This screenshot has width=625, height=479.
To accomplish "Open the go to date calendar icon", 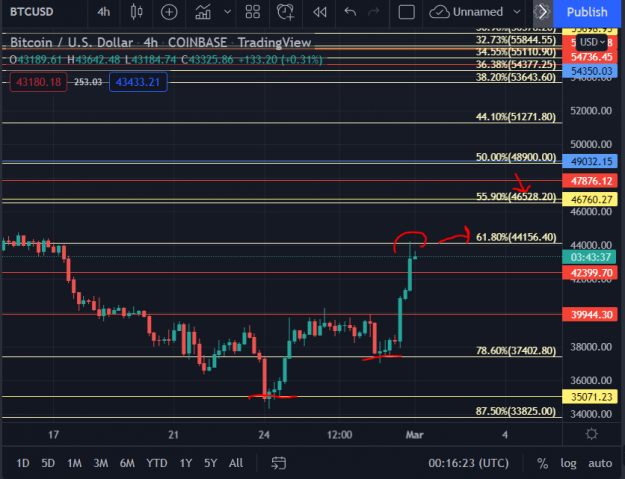I will click(279, 463).
